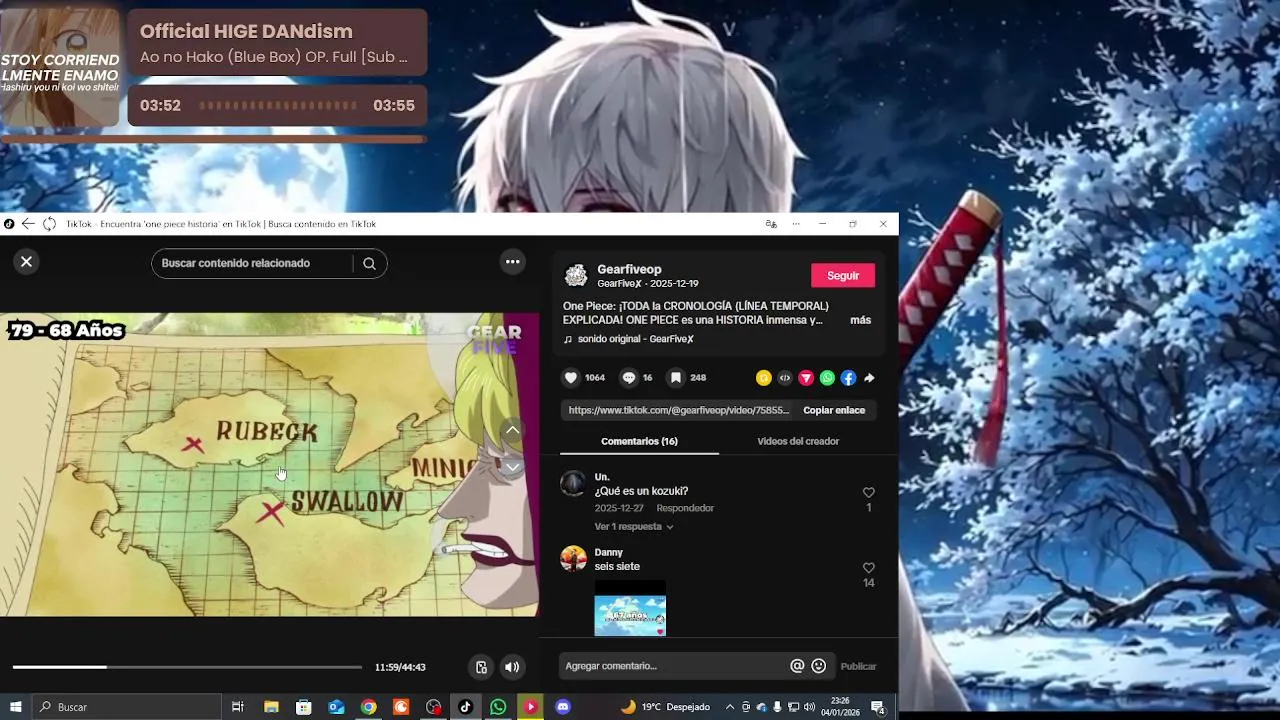This screenshot has width=1280, height=720.
Task: Mute the TikTok video volume
Action: 512,667
